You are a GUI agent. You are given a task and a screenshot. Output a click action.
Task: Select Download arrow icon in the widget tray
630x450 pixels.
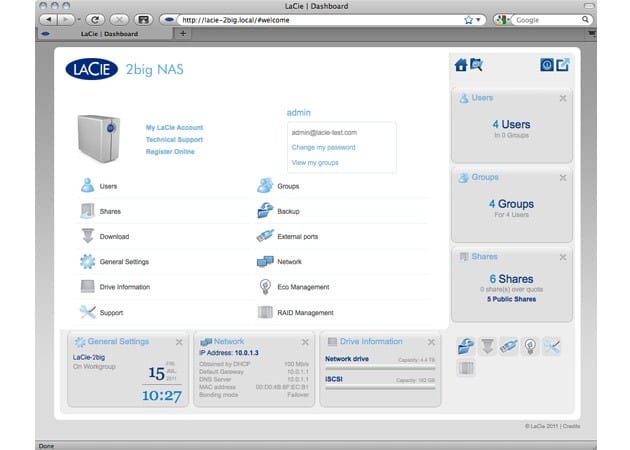click(487, 346)
